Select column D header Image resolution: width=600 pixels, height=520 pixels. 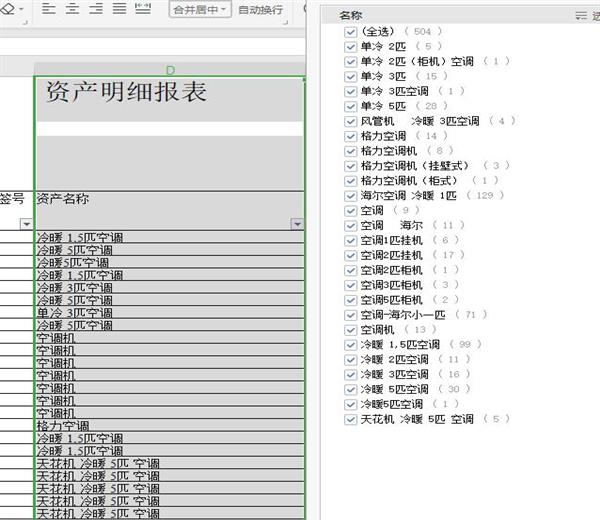tap(169, 69)
